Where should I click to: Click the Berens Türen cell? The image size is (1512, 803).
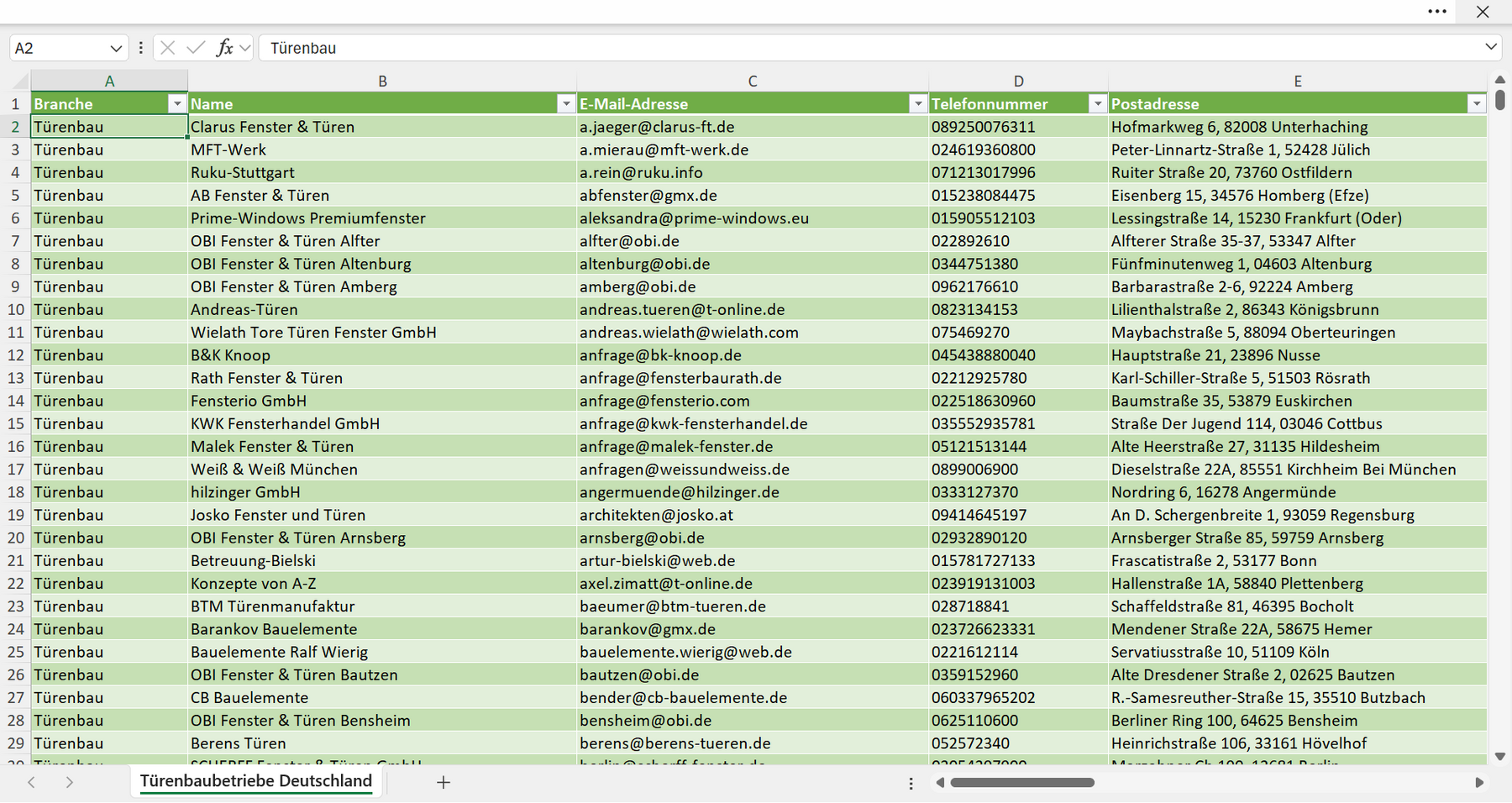pyautogui.click(x=382, y=743)
